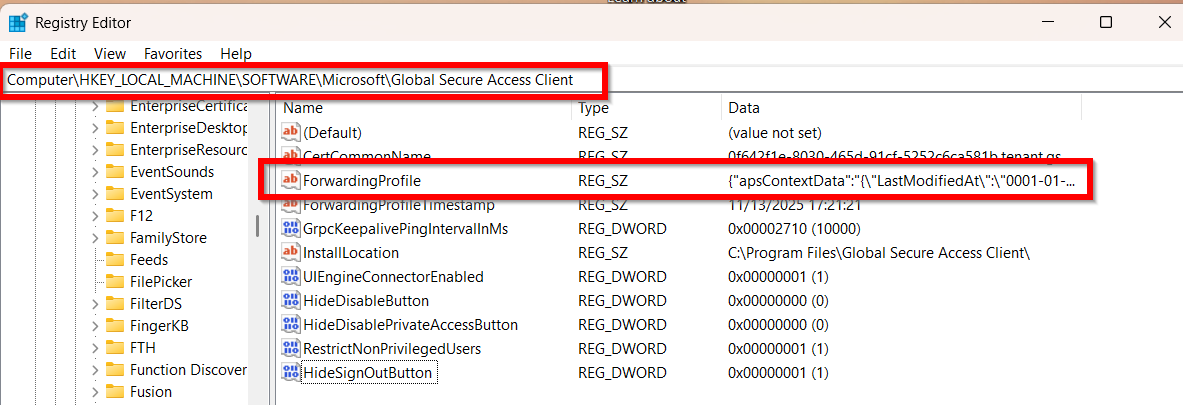Click the ForwardingProfile string value icon
This screenshot has height=405, width=1183.
[290, 180]
